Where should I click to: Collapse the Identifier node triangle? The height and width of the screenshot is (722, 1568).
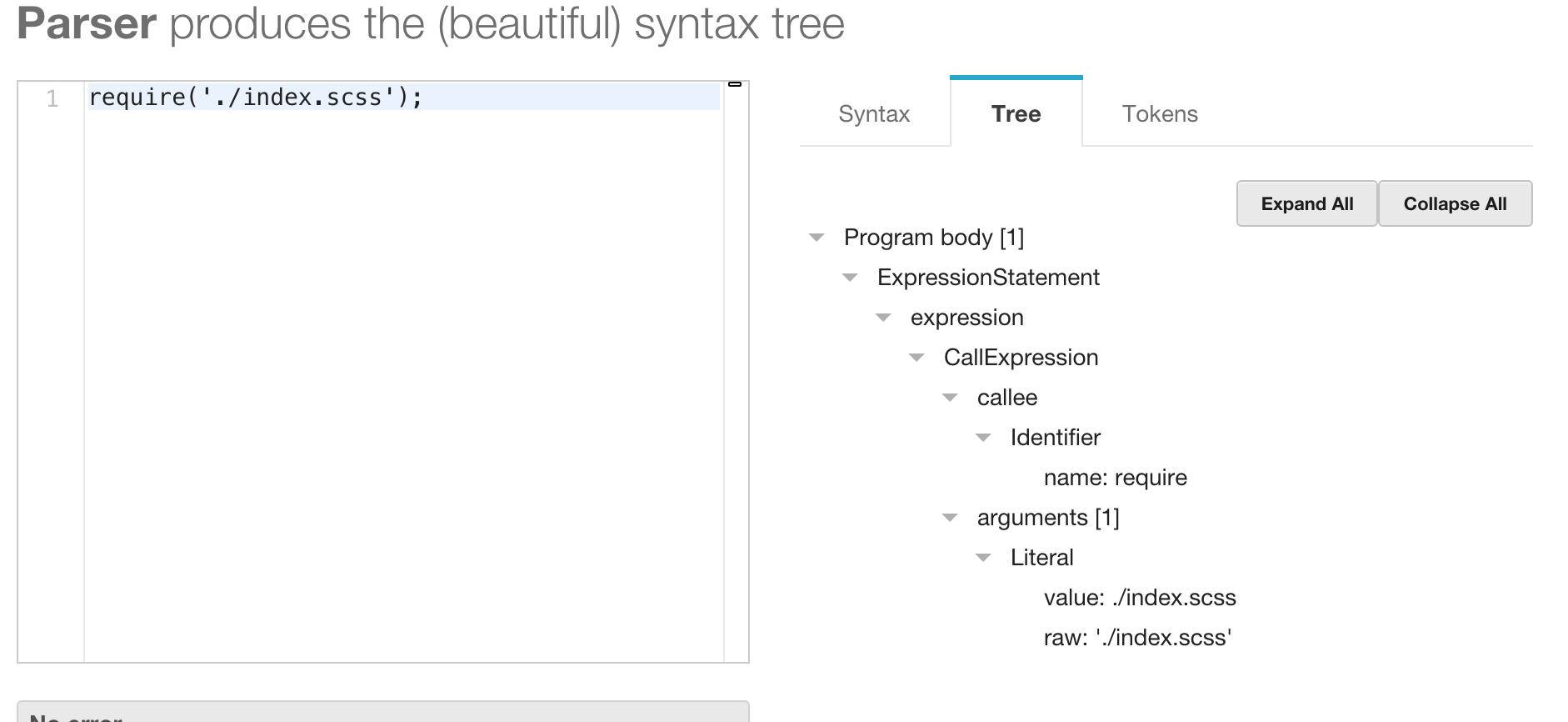pyautogui.click(x=983, y=439)
